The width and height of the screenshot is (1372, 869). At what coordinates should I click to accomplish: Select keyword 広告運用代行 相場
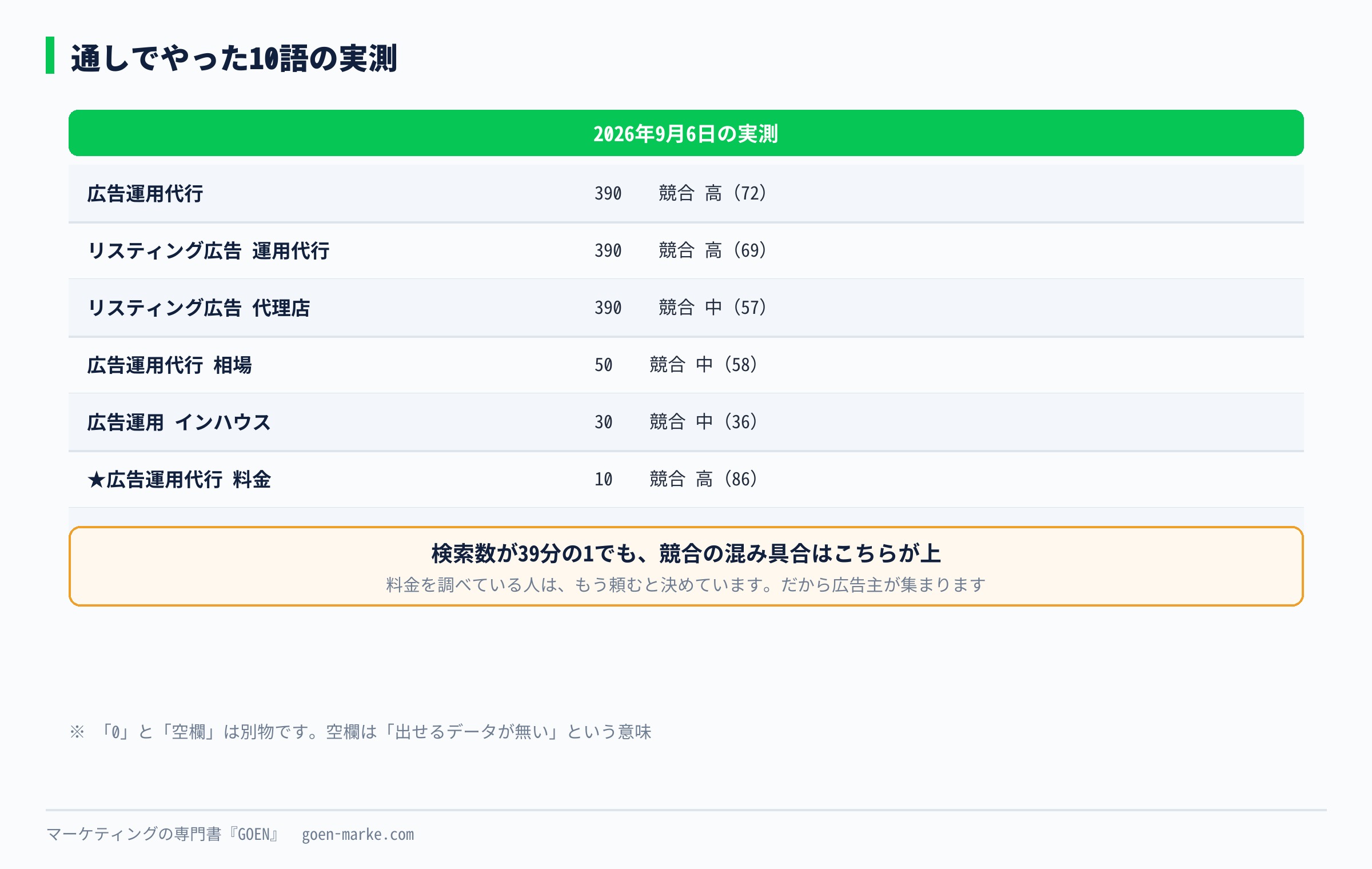point(170,365)
